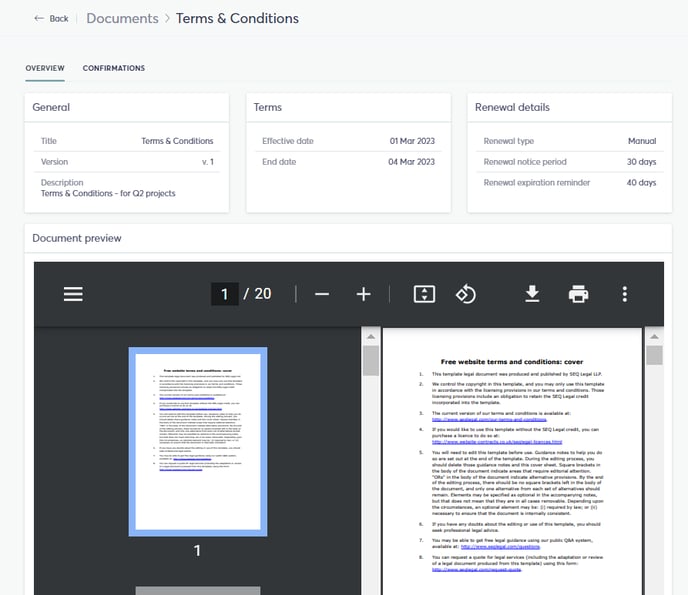Click the page number input field
Screen dimensions: 688x595
tap(225, 294)
